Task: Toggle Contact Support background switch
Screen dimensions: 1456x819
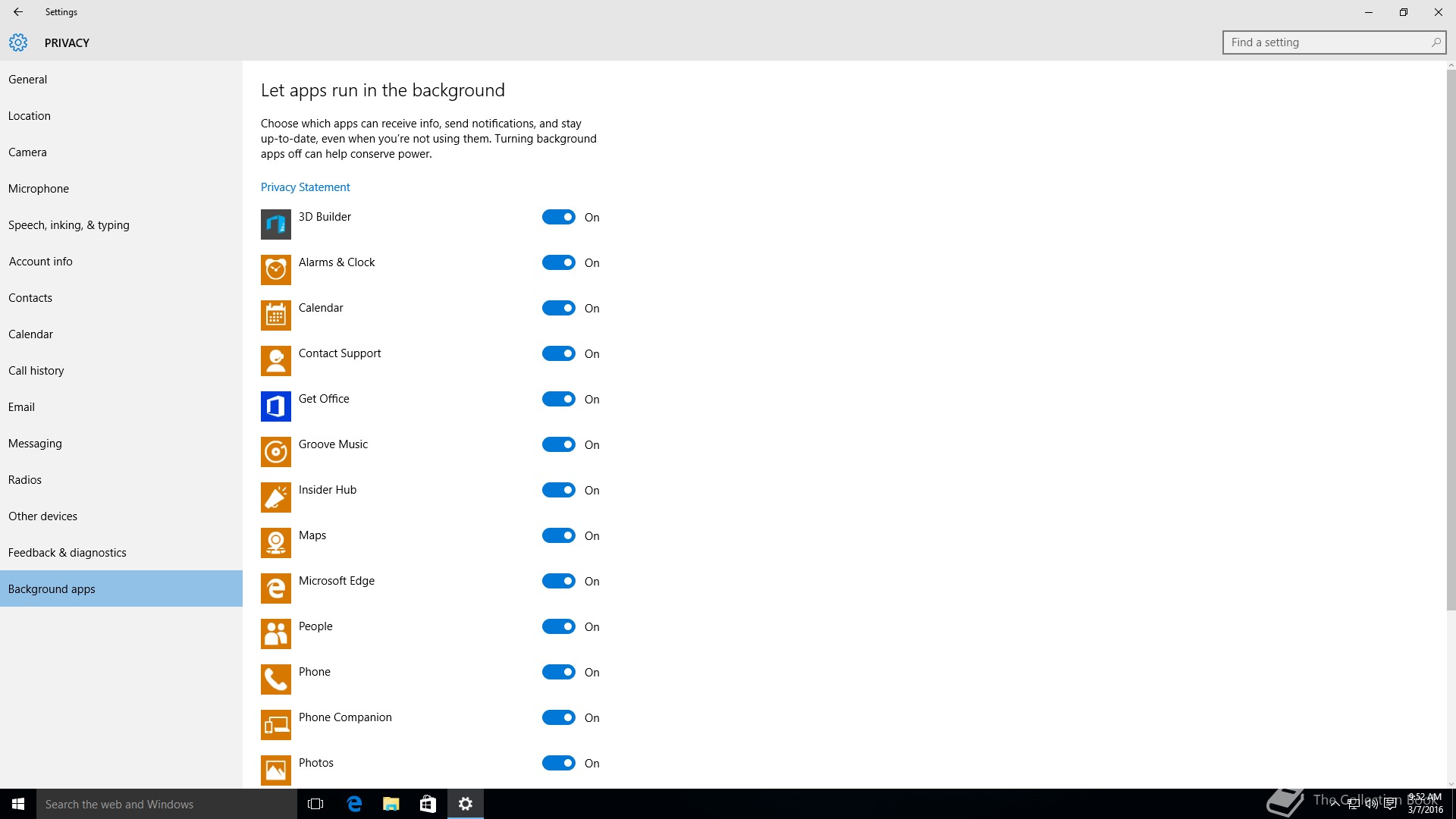Action: (559, 353)
